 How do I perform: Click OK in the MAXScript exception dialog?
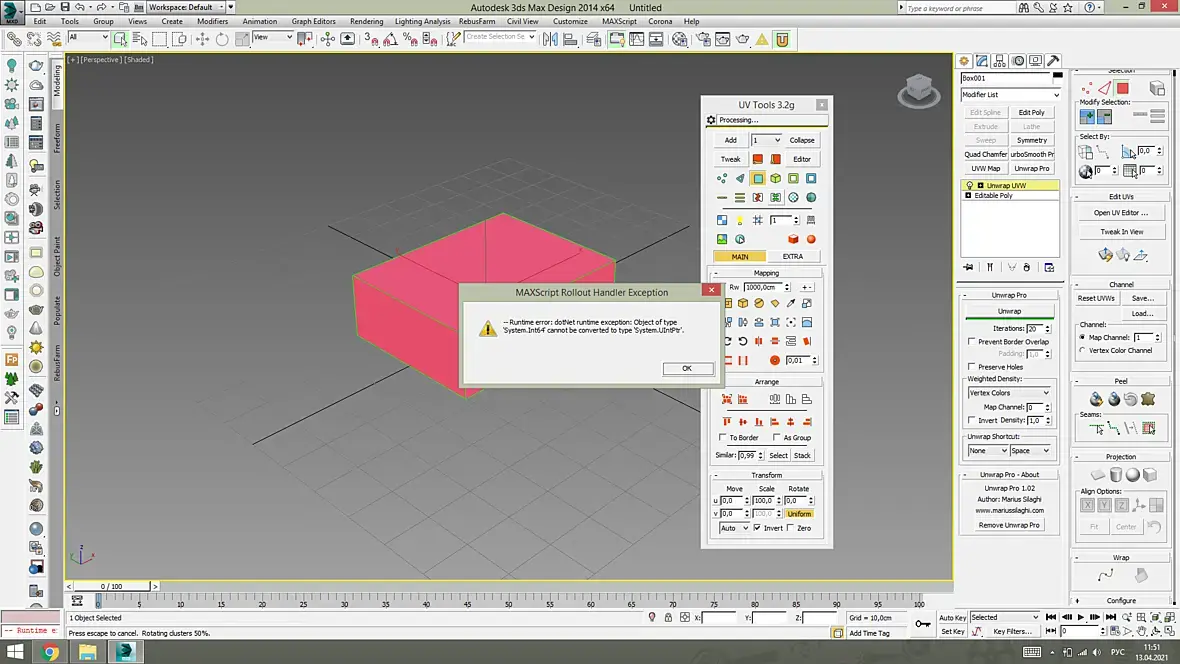687,368
